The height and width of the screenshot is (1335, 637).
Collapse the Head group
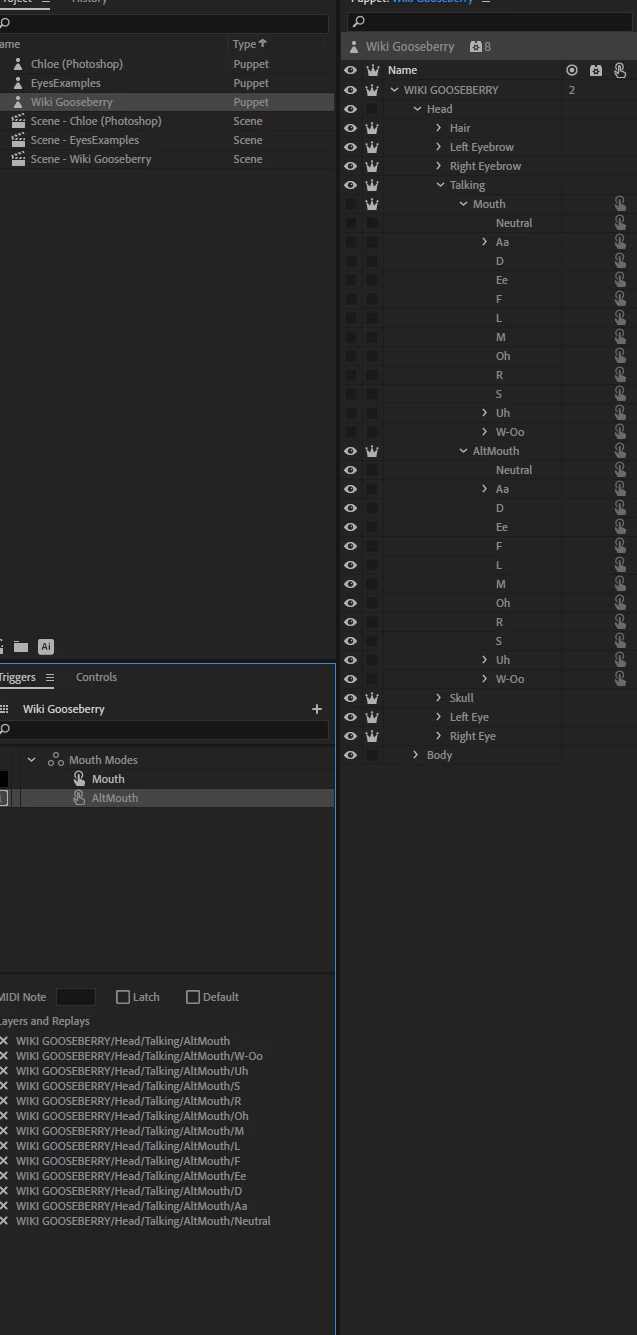pyautogui.click(x=417, y=109)
